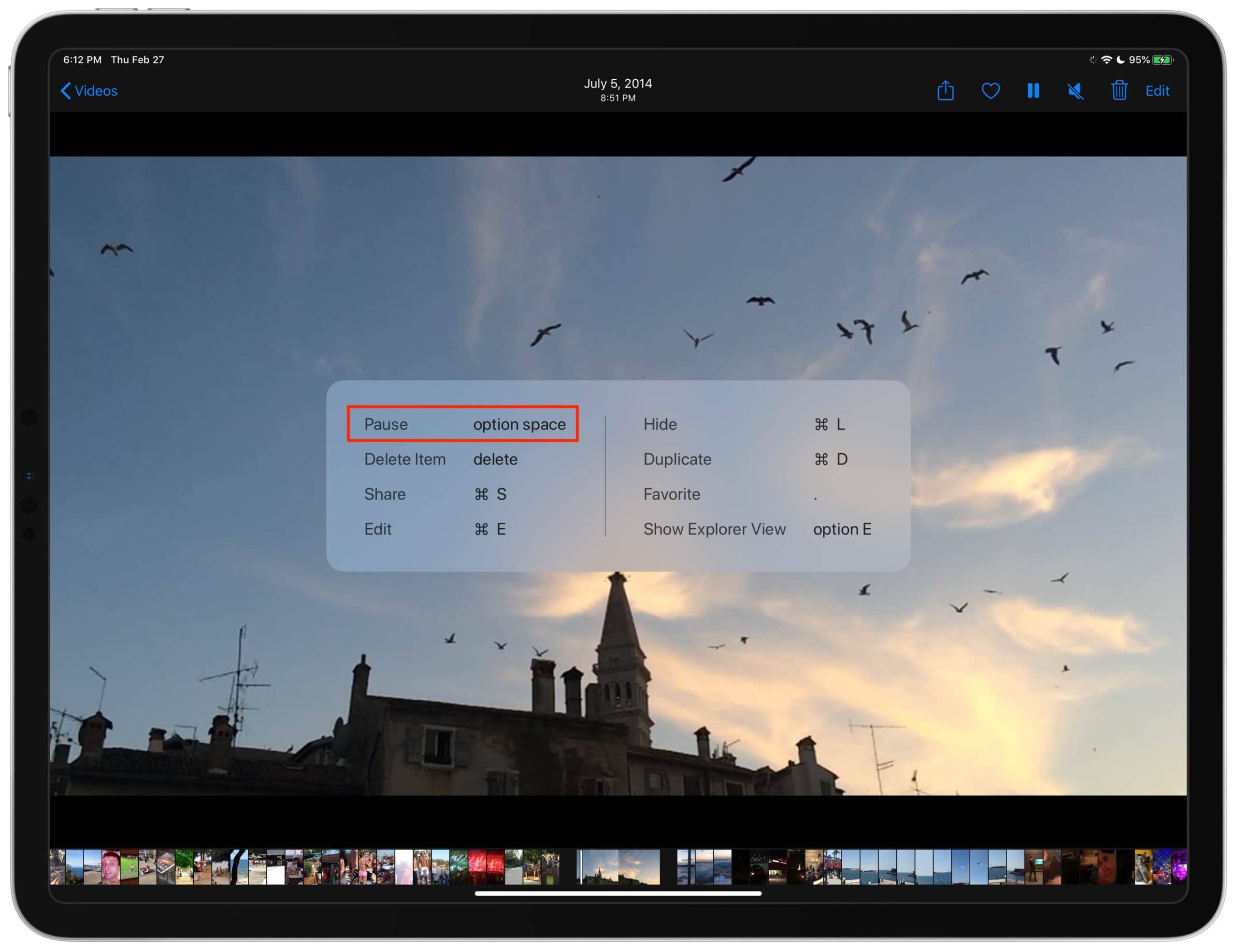Select the Hide shortcut row

744,424
